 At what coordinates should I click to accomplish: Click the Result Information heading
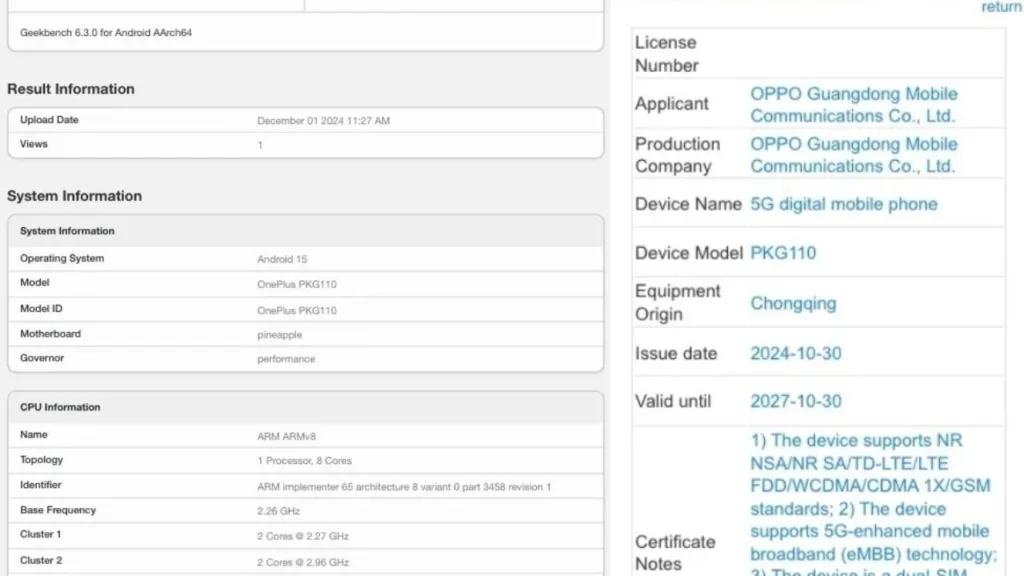coord(71,89)
